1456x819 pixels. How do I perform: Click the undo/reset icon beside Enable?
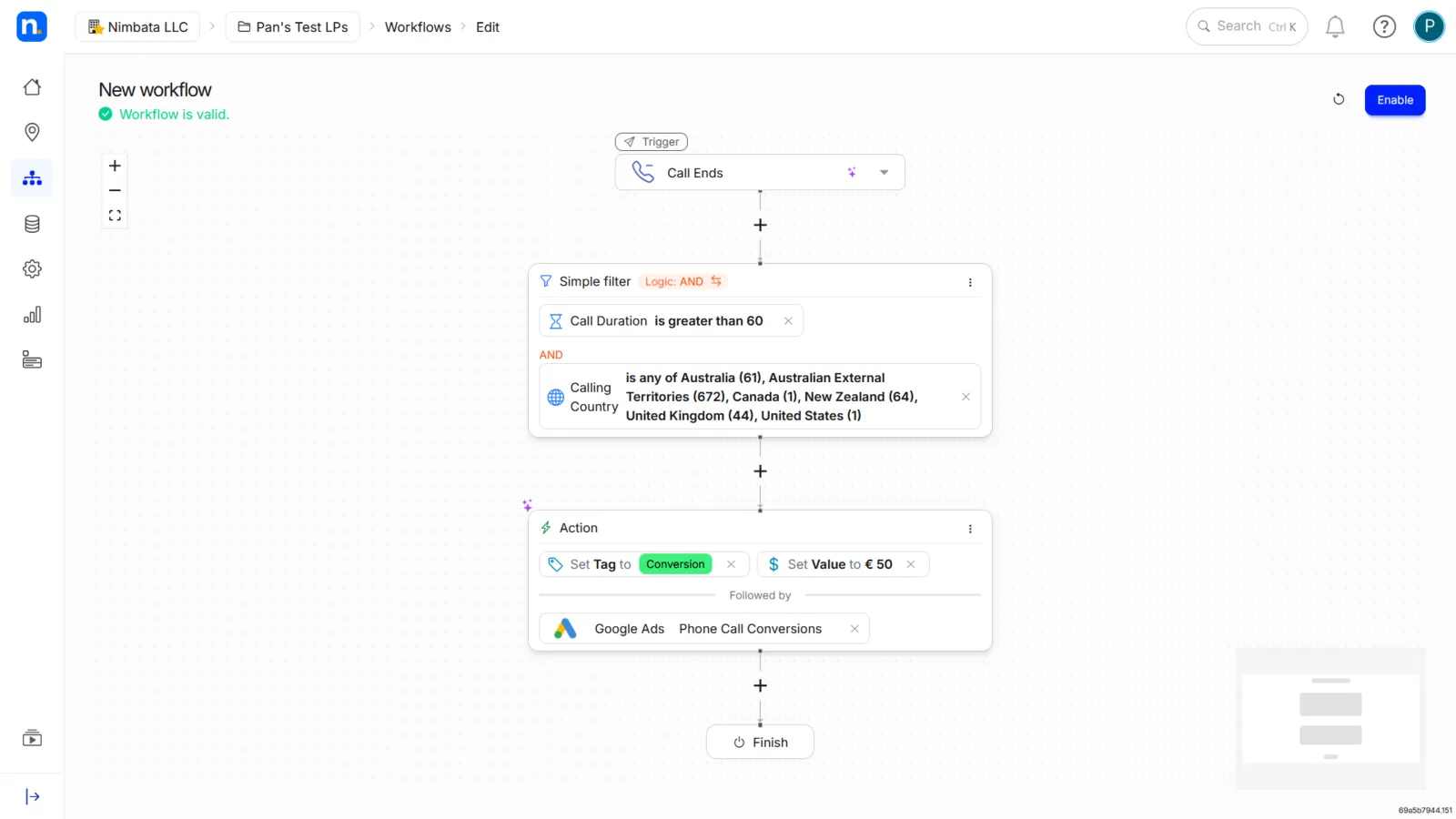pyautogui.click(x=1339, y=99)
